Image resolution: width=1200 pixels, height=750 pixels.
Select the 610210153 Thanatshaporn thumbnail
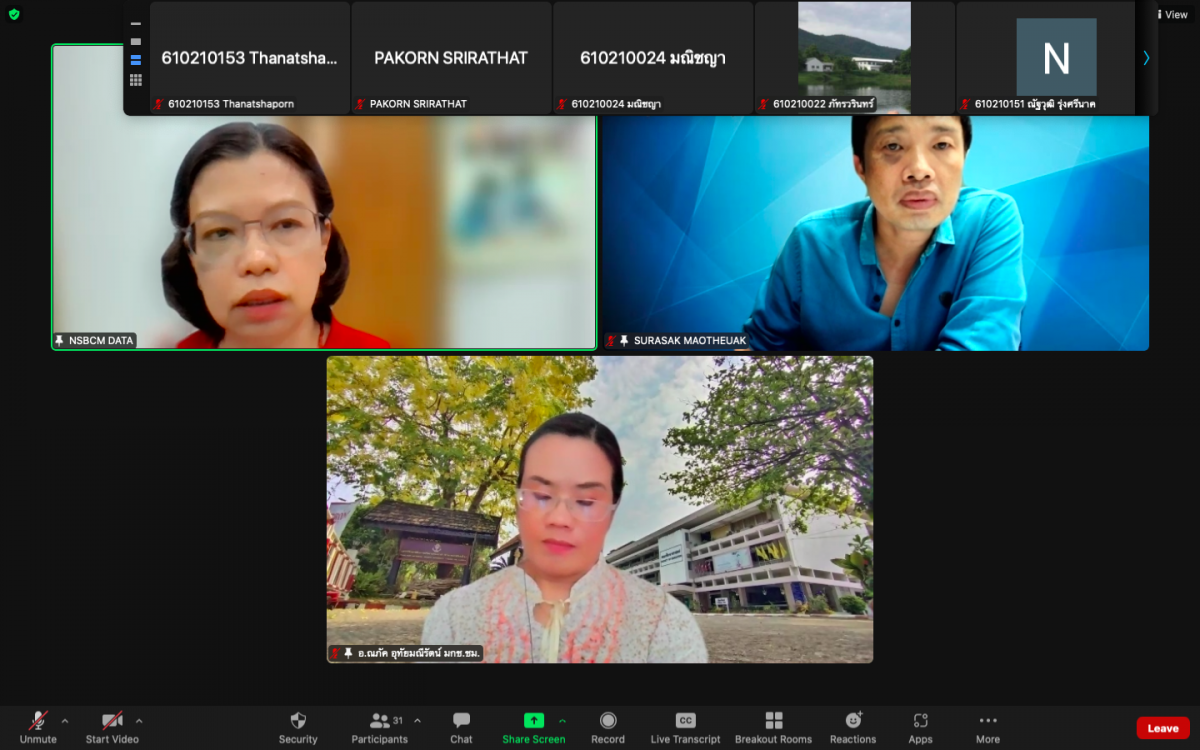250,58
